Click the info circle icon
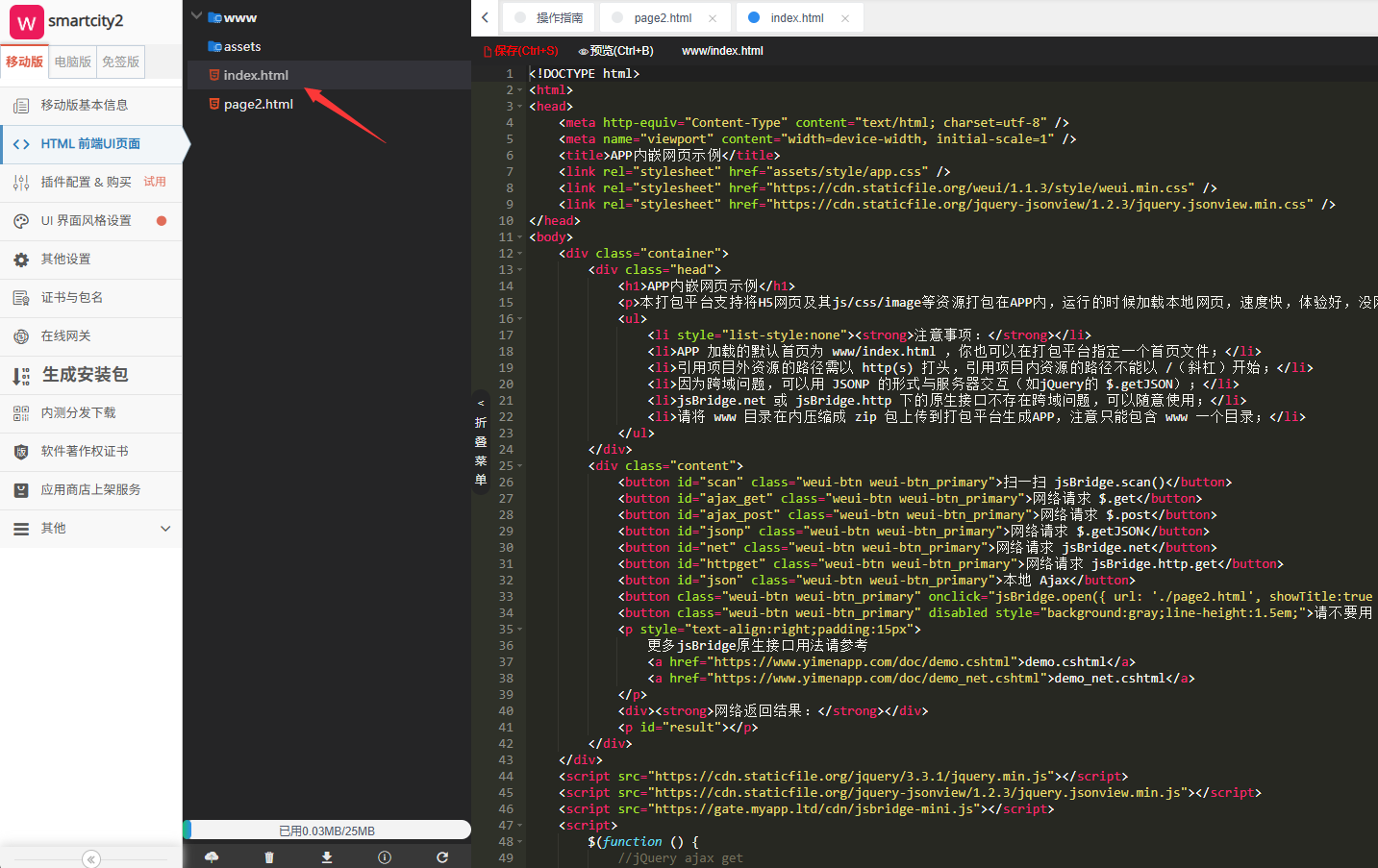The image size is (1378, 868). (x=385, y=857)
